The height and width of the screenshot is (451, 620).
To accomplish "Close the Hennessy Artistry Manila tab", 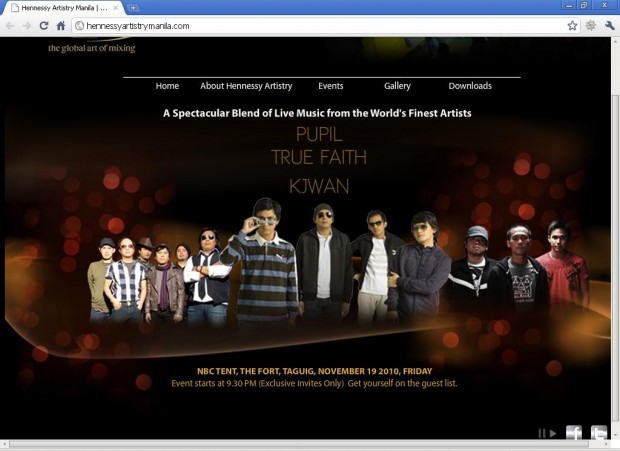I will coord(116,8).
